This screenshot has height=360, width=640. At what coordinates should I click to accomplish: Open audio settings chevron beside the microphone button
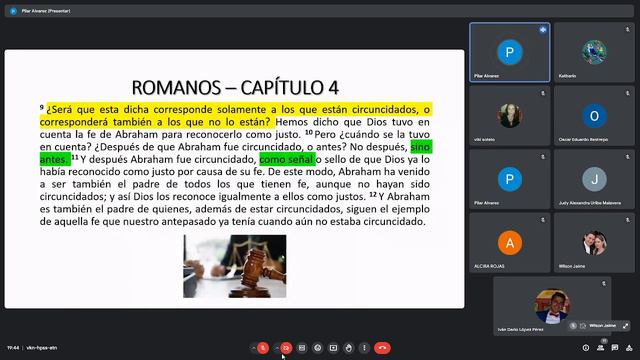point(253,348)
